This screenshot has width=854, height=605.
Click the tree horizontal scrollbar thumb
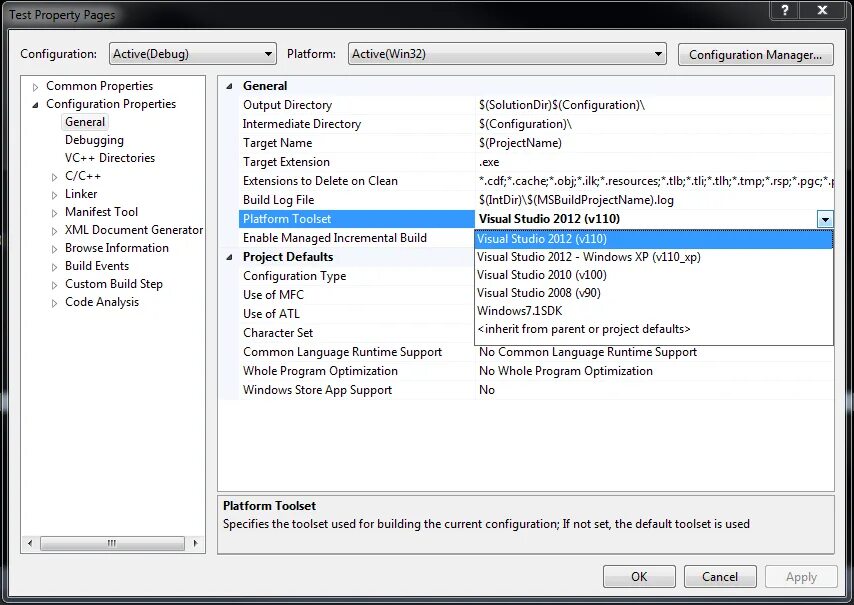(x=112, y=543)
